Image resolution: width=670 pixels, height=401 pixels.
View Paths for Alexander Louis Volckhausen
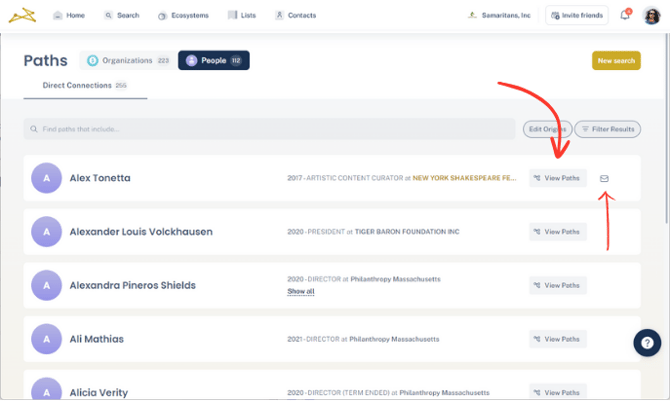coord(557,232)
